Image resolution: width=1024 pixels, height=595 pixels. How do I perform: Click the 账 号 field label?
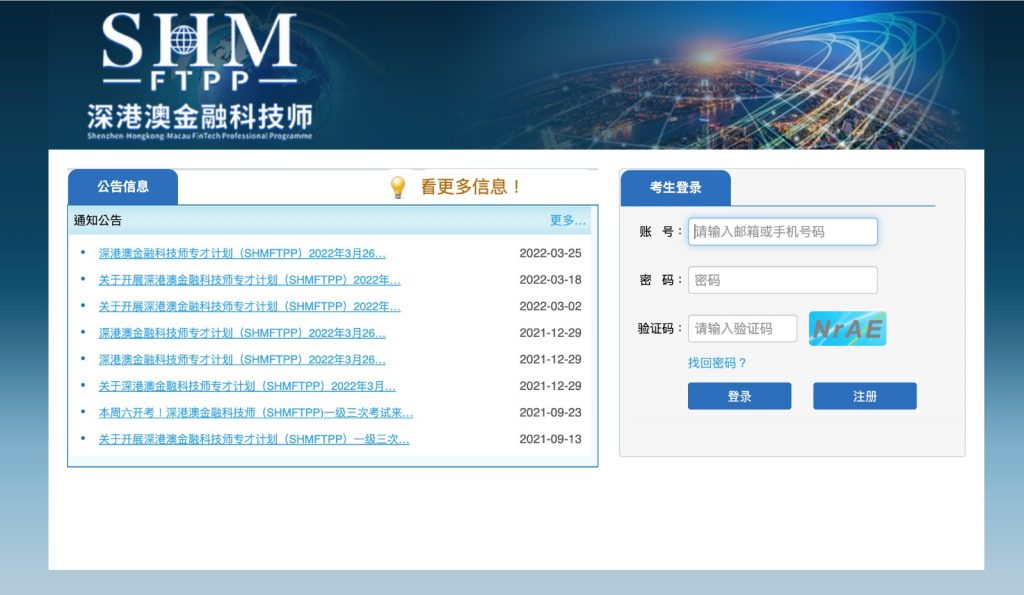pos(660,232)
